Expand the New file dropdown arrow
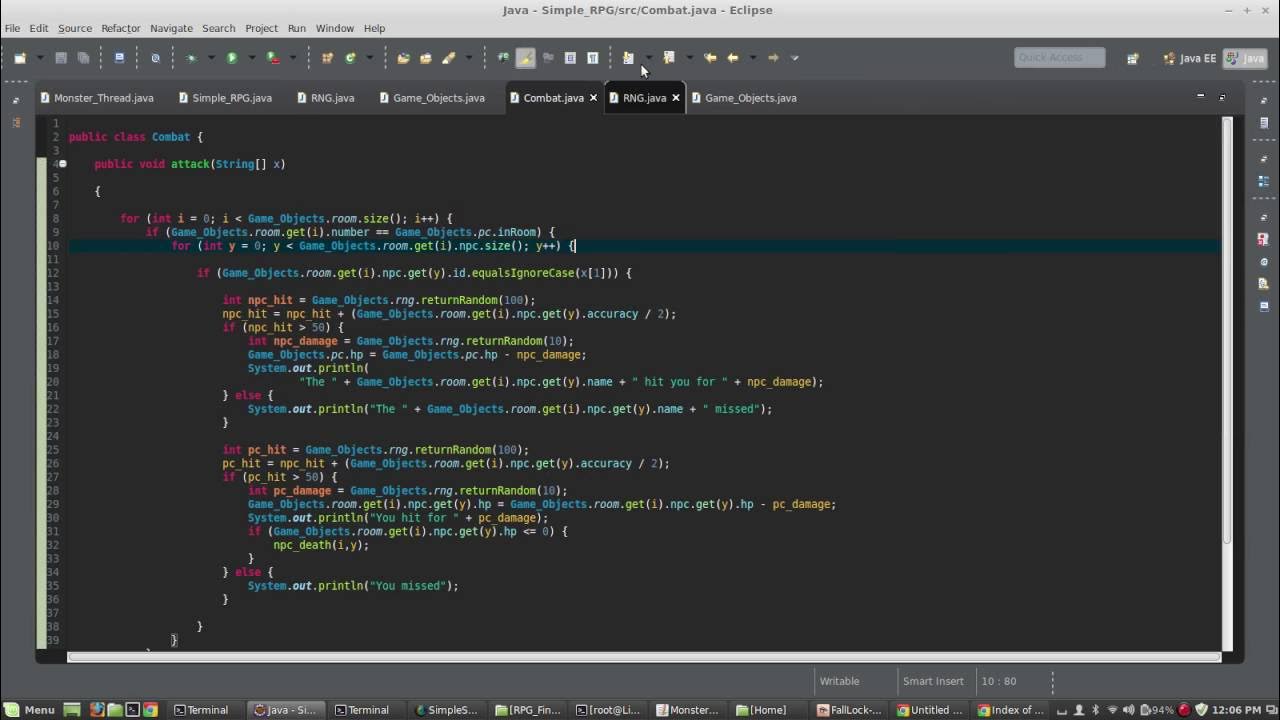This screenshot has width=1280, height=720. pos(40,58)
